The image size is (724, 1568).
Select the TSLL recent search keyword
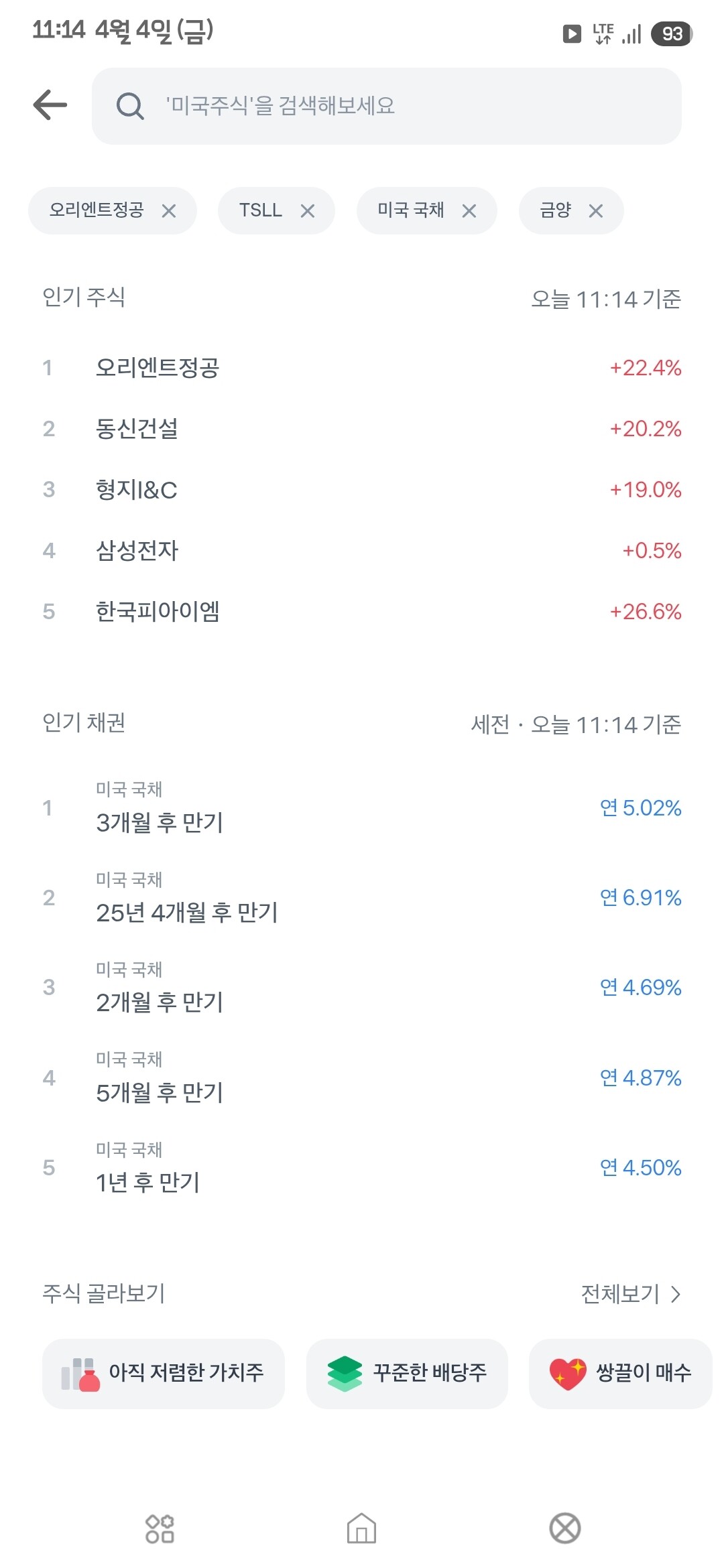click(x=261, y=211)
